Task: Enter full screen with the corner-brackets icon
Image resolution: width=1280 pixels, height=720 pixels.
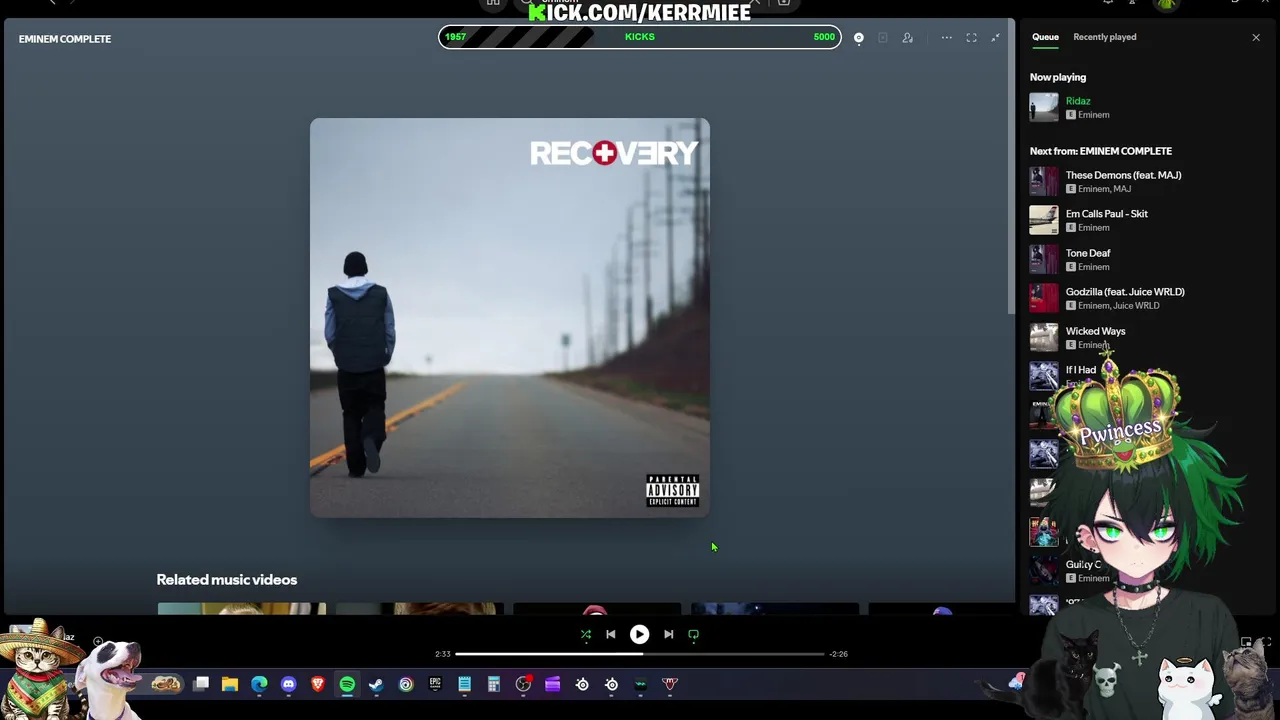Action: click(x=971, y=38)
